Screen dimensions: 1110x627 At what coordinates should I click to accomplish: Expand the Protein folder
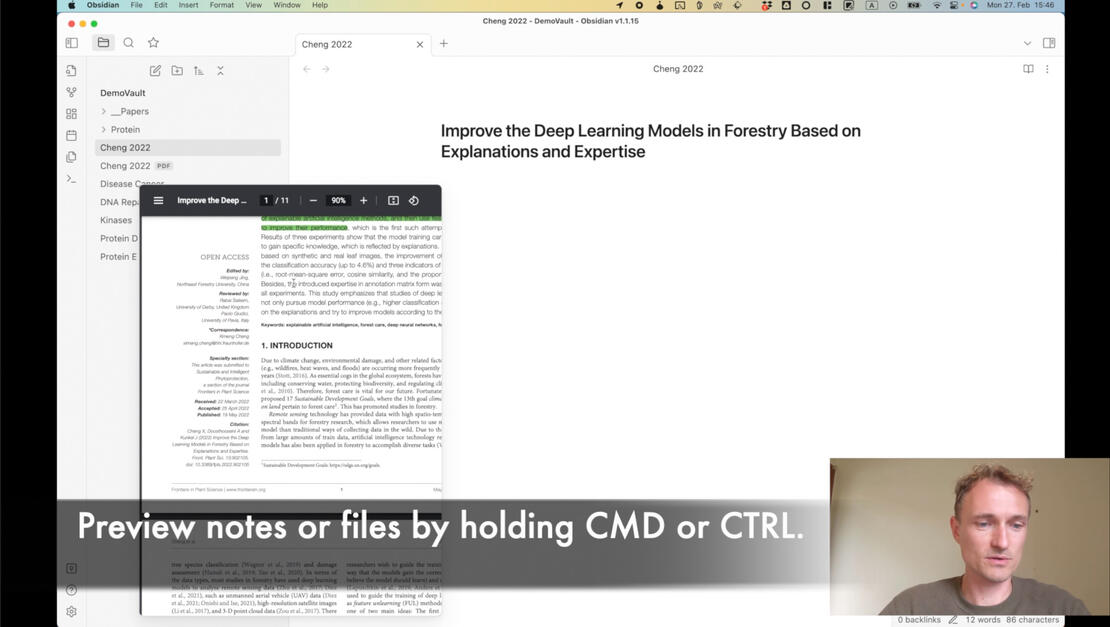pyautogui.click(x=104, y=130)
